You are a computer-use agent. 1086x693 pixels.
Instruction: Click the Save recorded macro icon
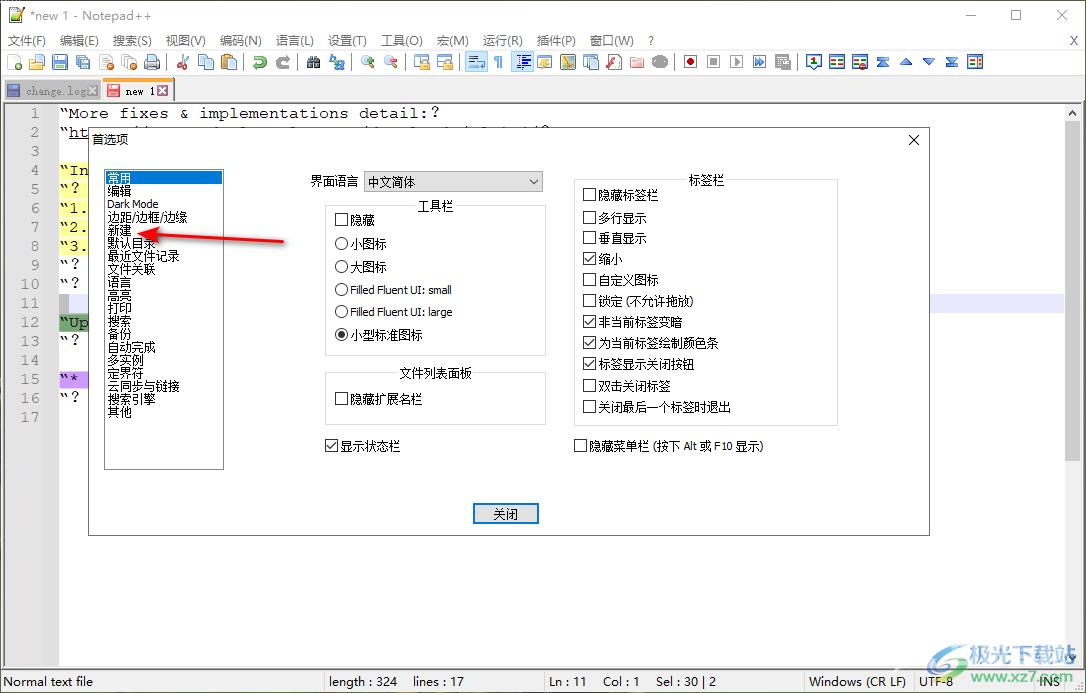(783, 62)
